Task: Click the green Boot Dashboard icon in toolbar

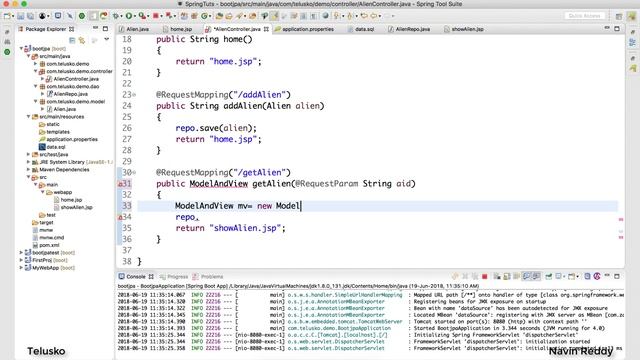Action: (x=82, y=16)
